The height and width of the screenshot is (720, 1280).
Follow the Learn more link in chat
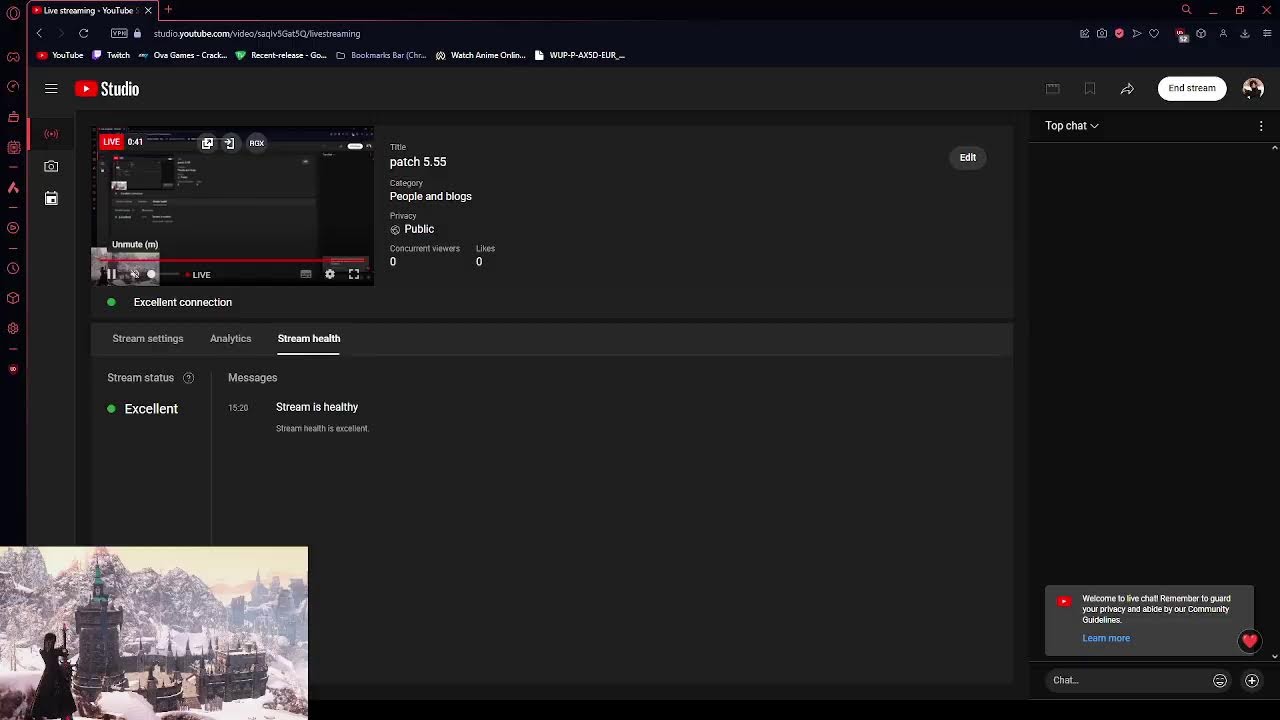pos(1106,639)
